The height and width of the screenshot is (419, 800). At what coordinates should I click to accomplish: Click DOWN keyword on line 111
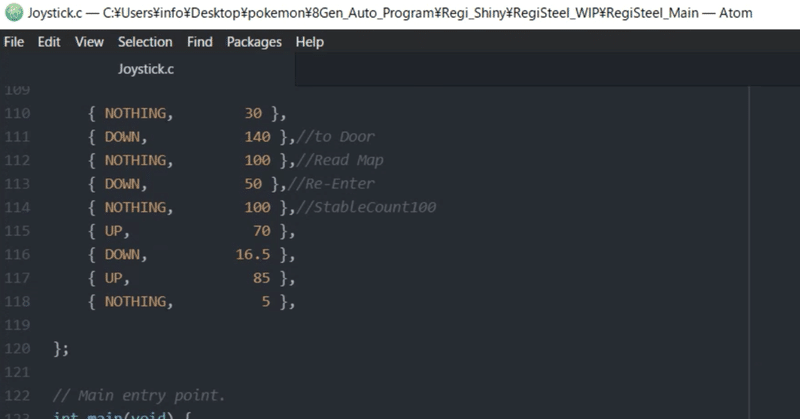click(x=122, y=137)
